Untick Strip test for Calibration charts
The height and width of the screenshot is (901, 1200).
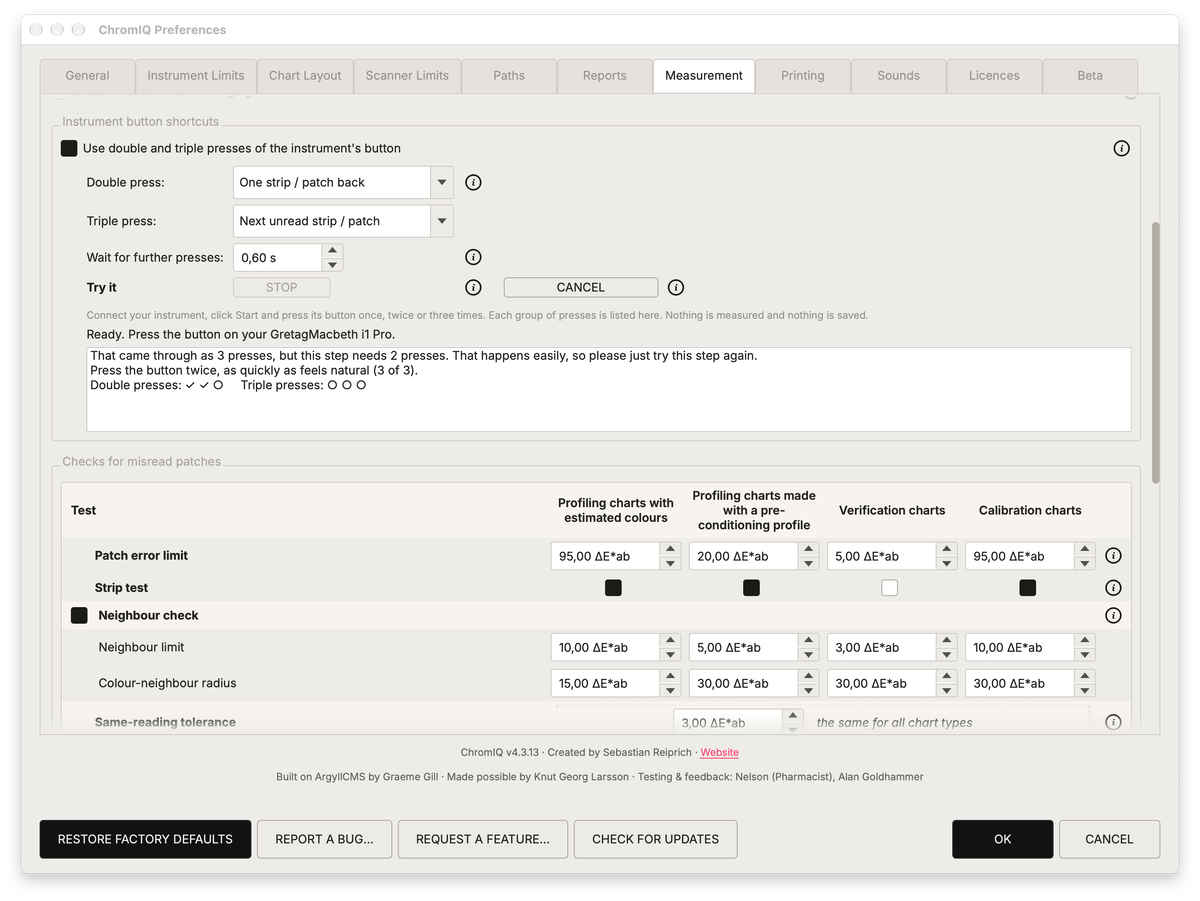1027,588
